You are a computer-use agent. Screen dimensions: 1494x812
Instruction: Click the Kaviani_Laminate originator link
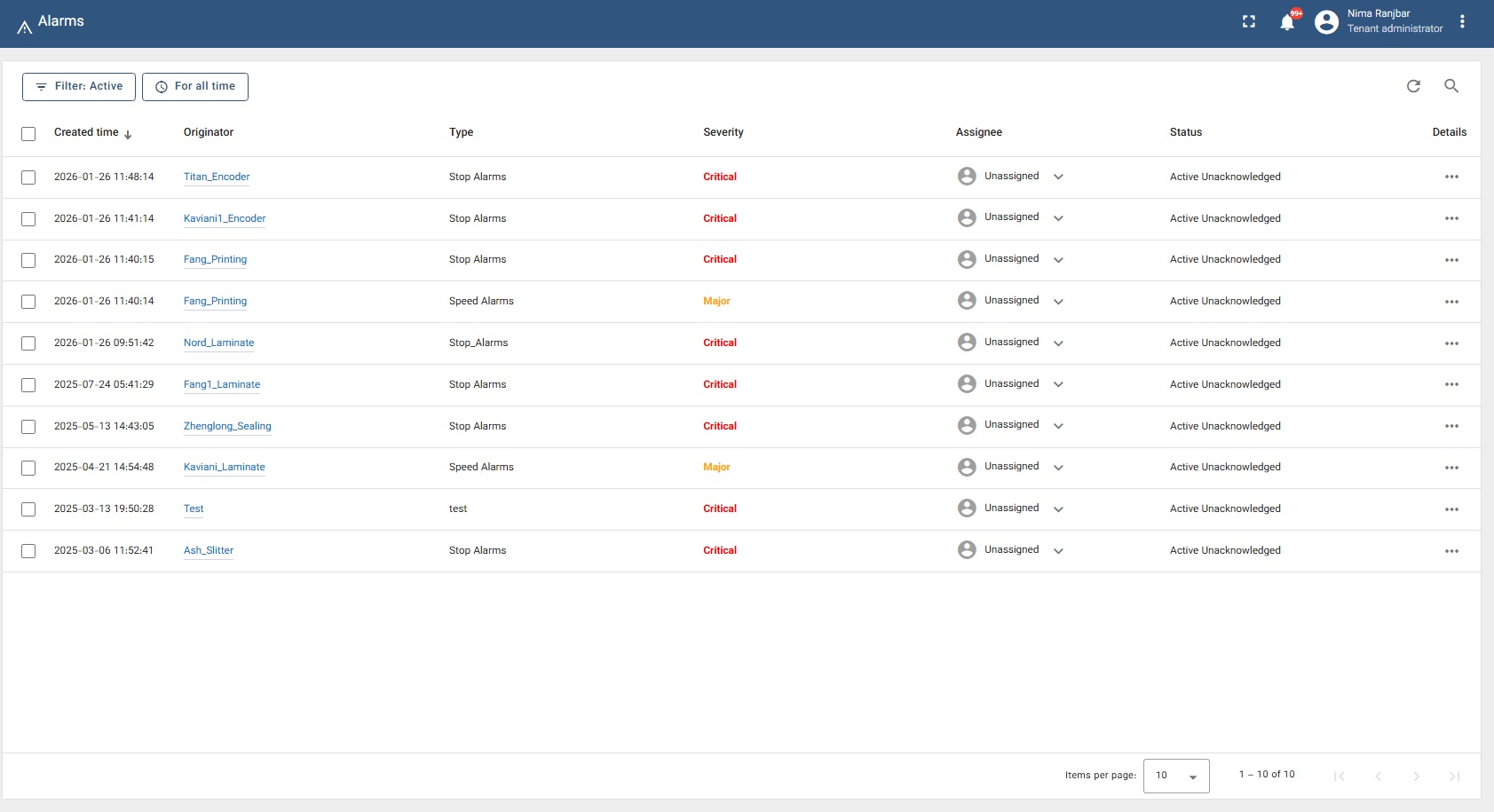(224, 467)
